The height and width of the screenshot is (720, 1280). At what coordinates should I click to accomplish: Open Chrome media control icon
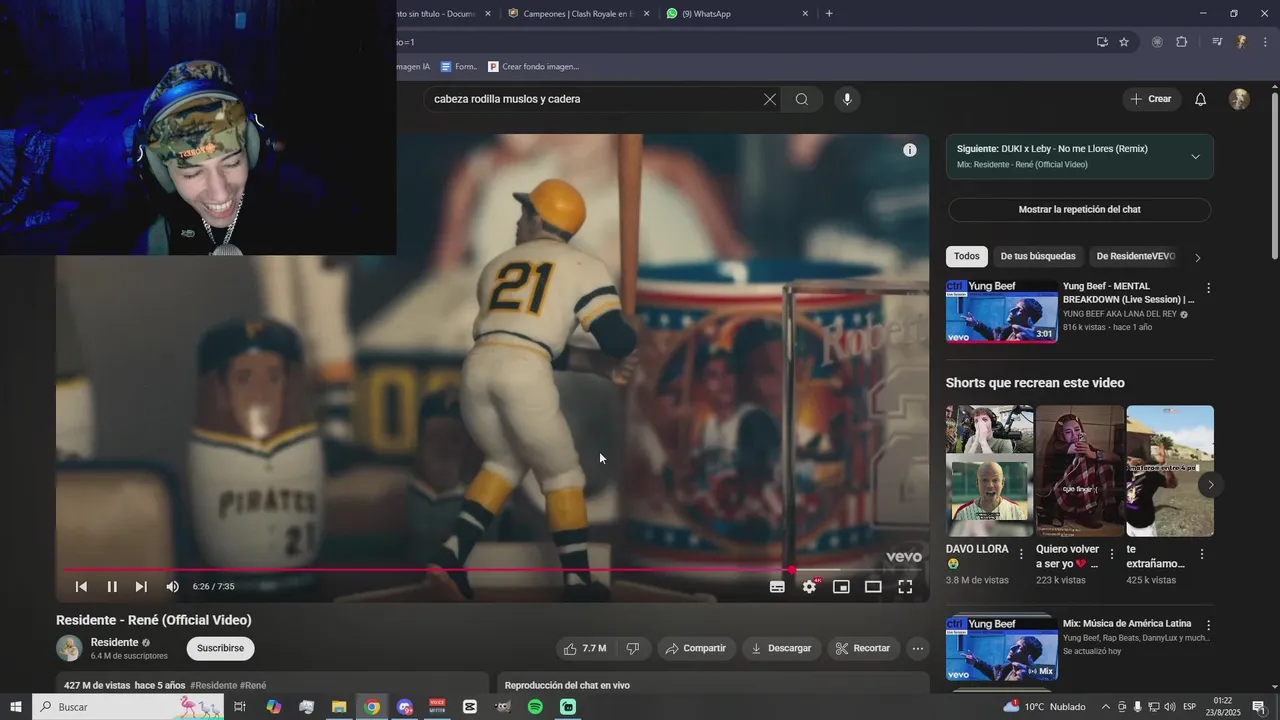tap(1217, 42)
